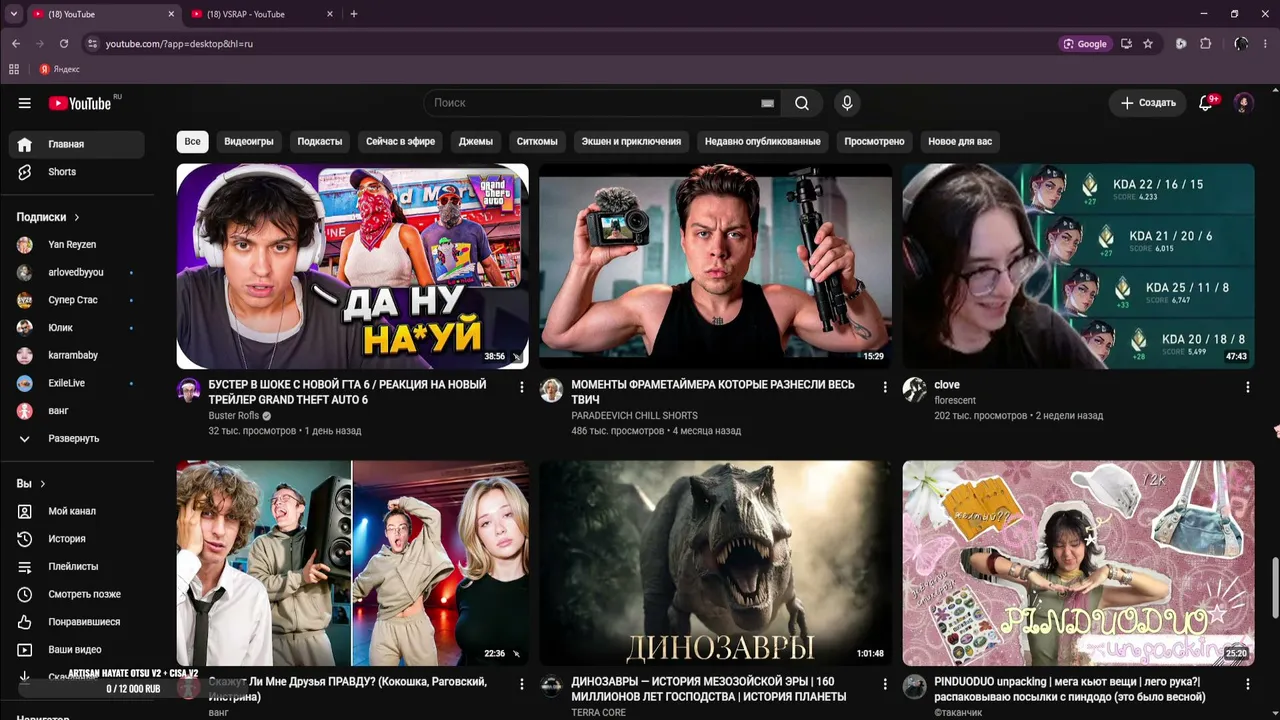Go back in browser
Viewport: 1280px width, 720px height.
[16, 44]
